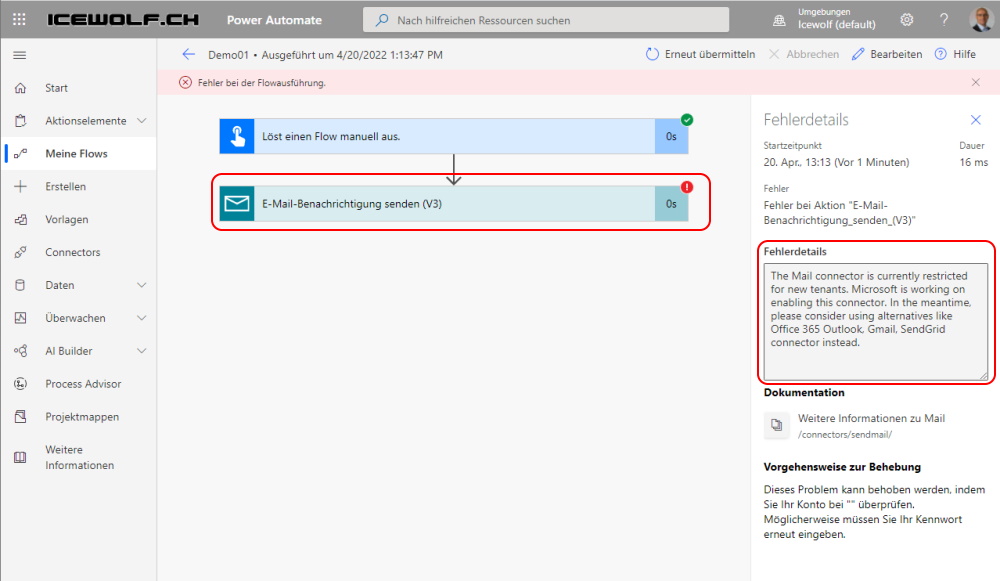The image size is (1000, 581).
Task: Click the mail envelope action icon
Action: (237, 204)
